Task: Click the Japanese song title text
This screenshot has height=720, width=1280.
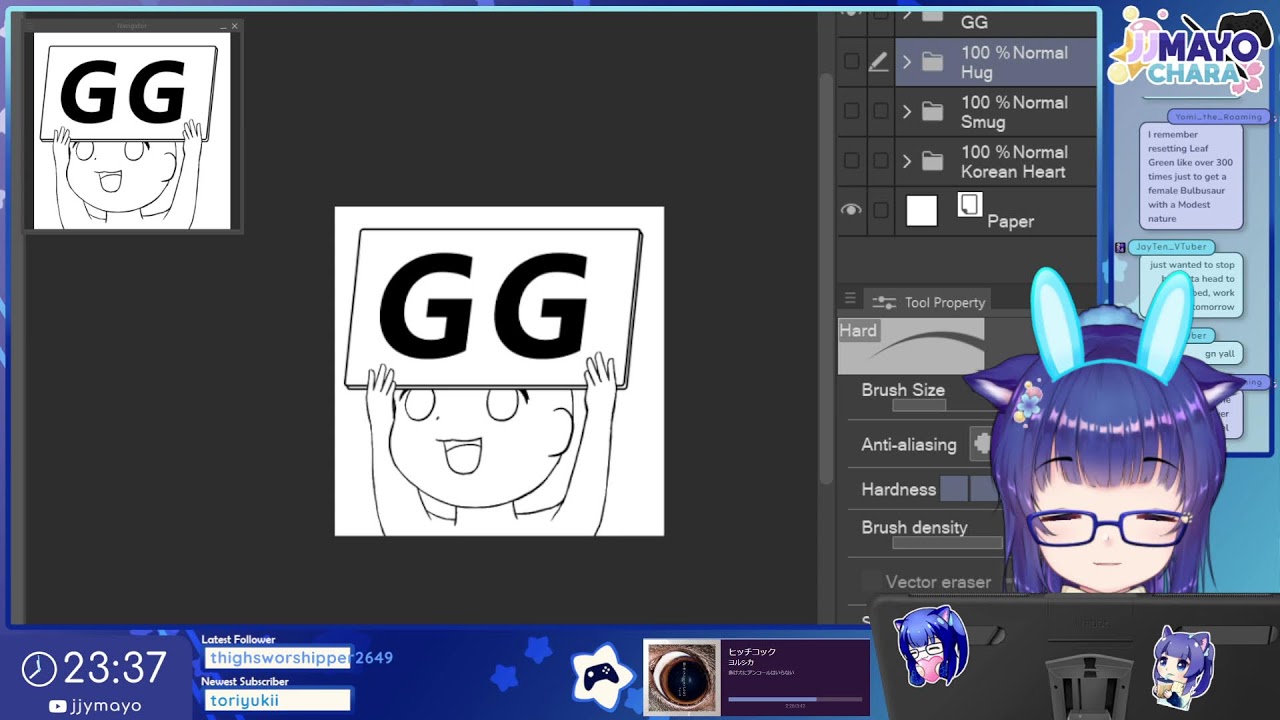Action: (752, 652)
